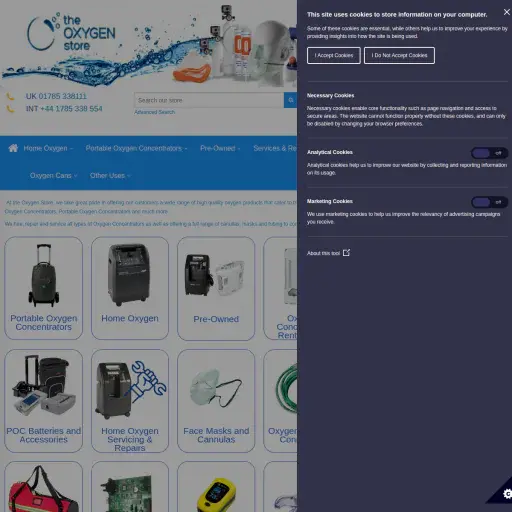Screen dimensions: 512x512
Task: Click the POC Batteries and Accessories title
Action: tap(44, 435)
